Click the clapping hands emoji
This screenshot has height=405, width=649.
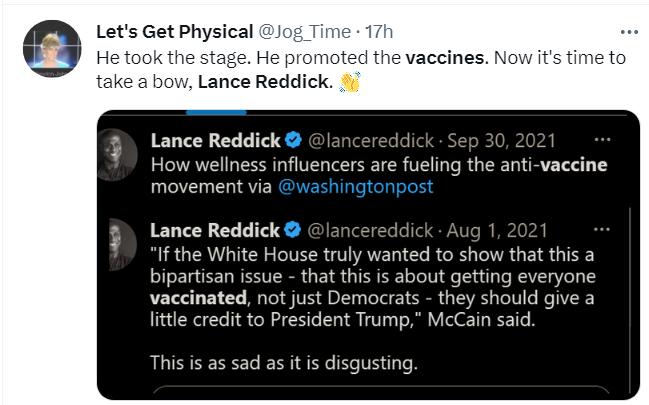(x=348, y=81)
